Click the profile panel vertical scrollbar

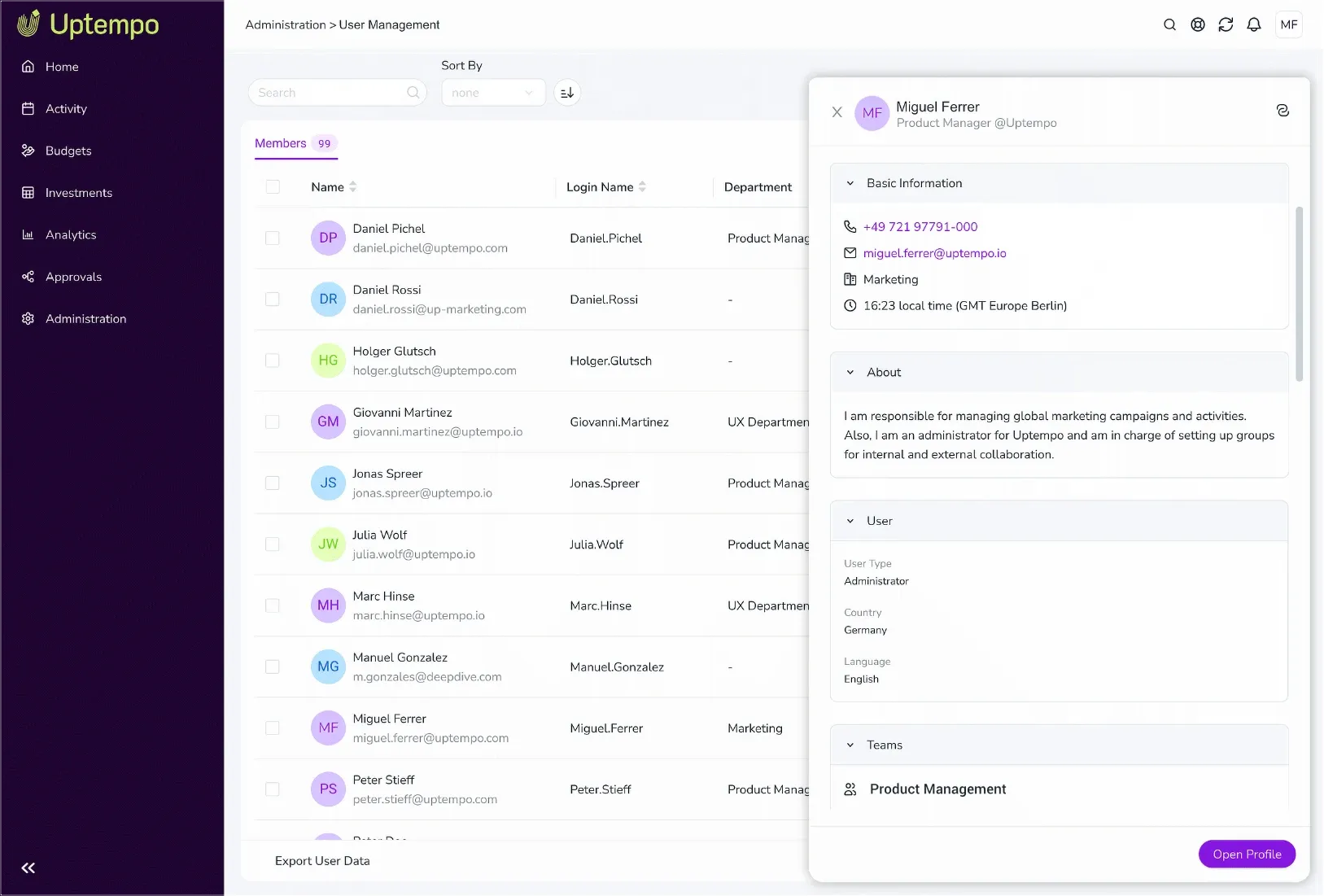pos(1299,294)
